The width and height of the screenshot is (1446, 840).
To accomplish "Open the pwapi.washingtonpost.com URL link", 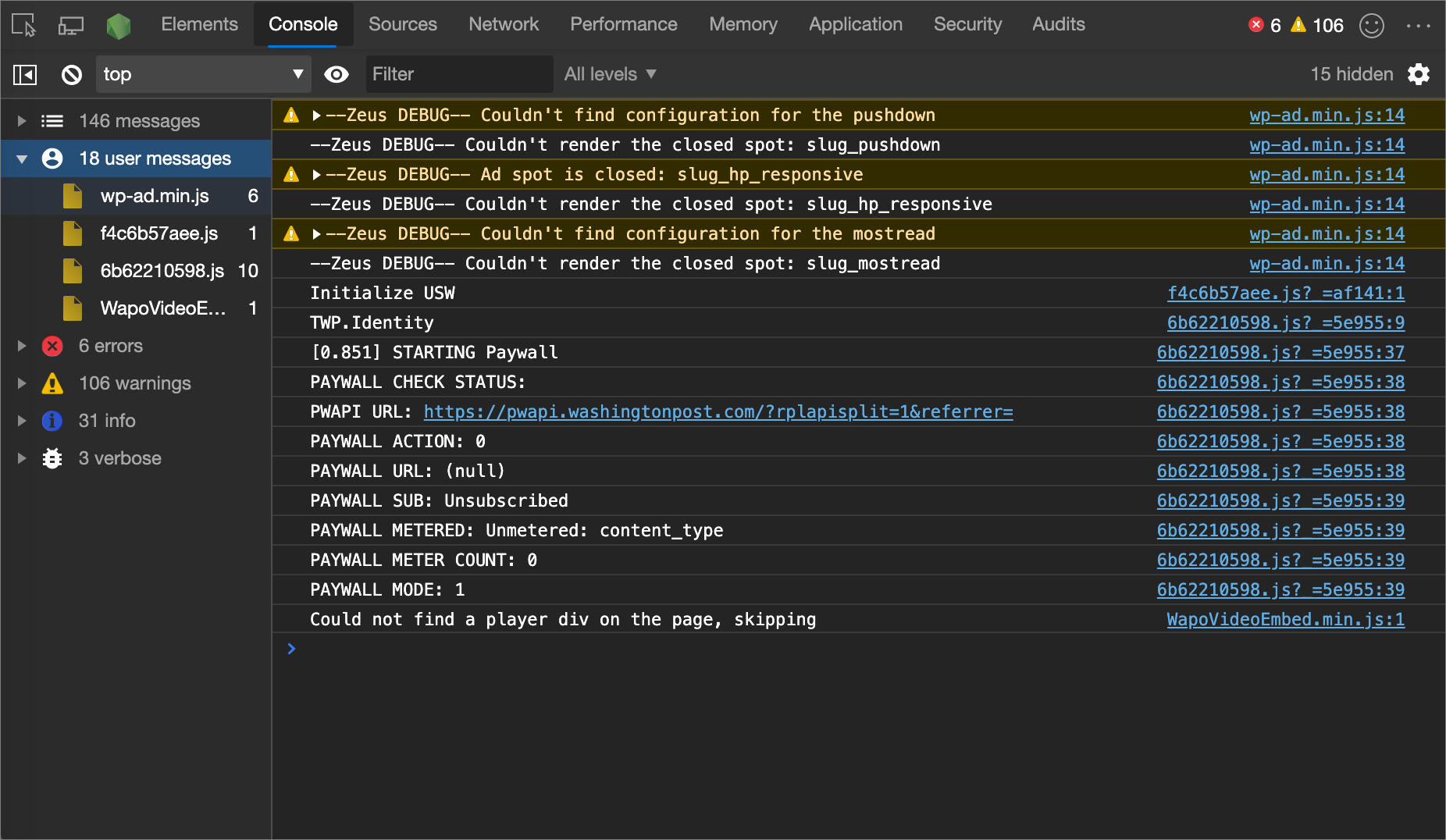I will [x=718, y=411].
